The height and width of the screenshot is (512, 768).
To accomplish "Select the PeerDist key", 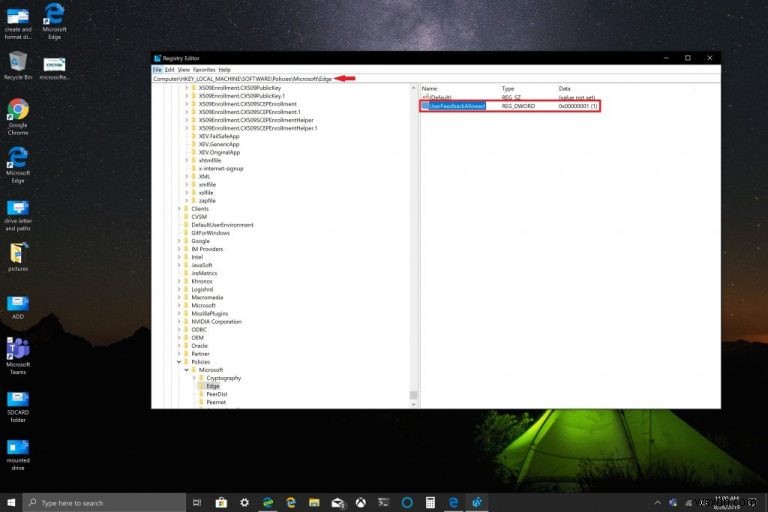I will click(216, 394).
